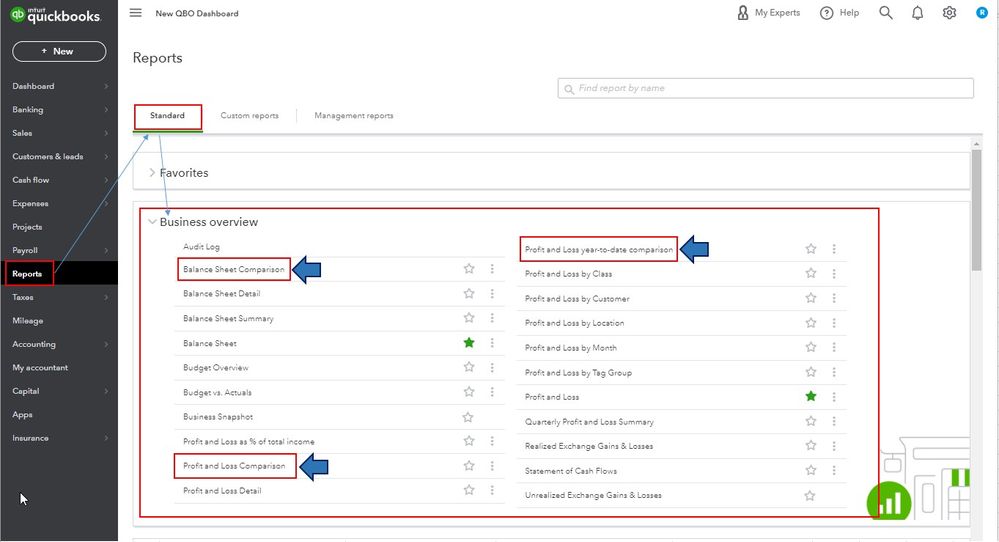Unfavorite the Balance Sheet report star
Image resolution: width=999 pixels, height=542 pixels.
[x=469, y=343]
